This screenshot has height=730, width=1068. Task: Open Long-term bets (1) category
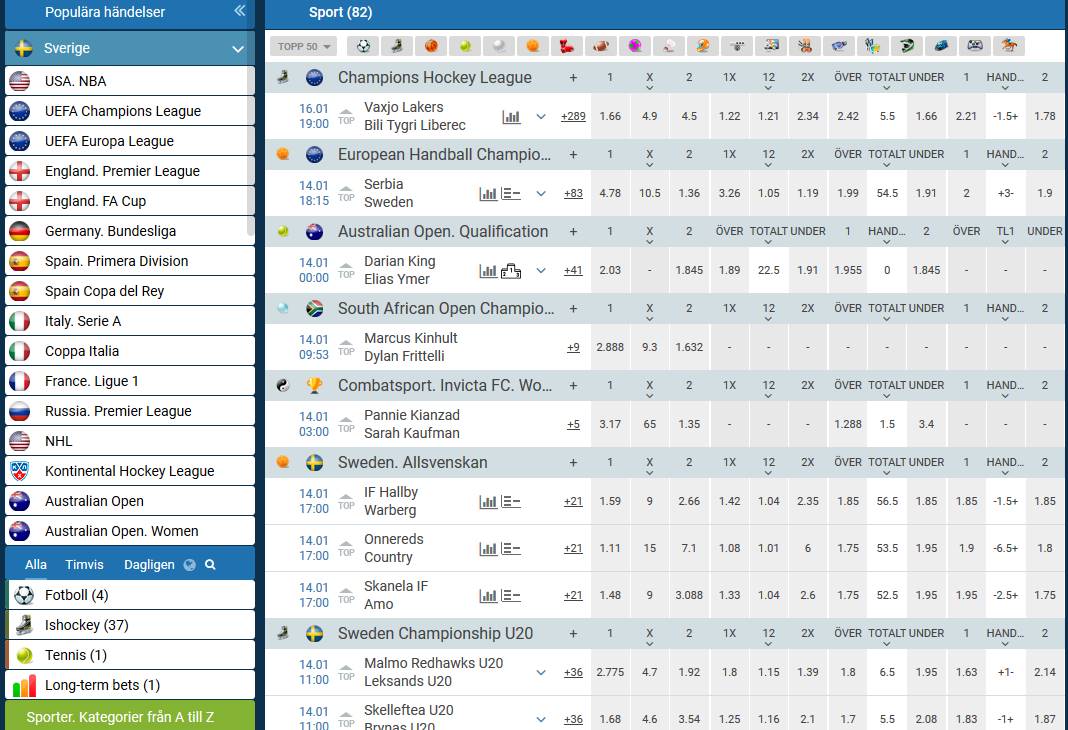[x=129, y=685]
